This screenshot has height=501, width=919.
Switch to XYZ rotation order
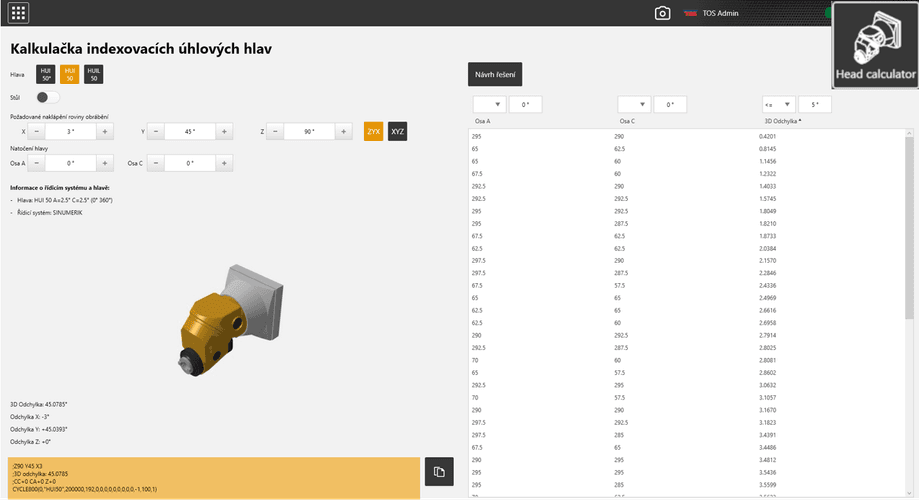tap(398, 131)
